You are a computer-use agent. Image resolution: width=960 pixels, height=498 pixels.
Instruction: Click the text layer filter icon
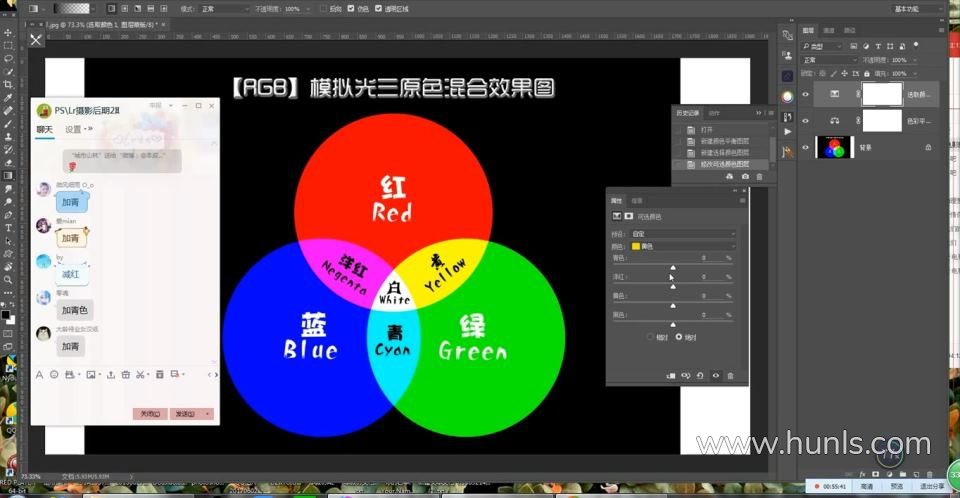(x=878, y=46)
